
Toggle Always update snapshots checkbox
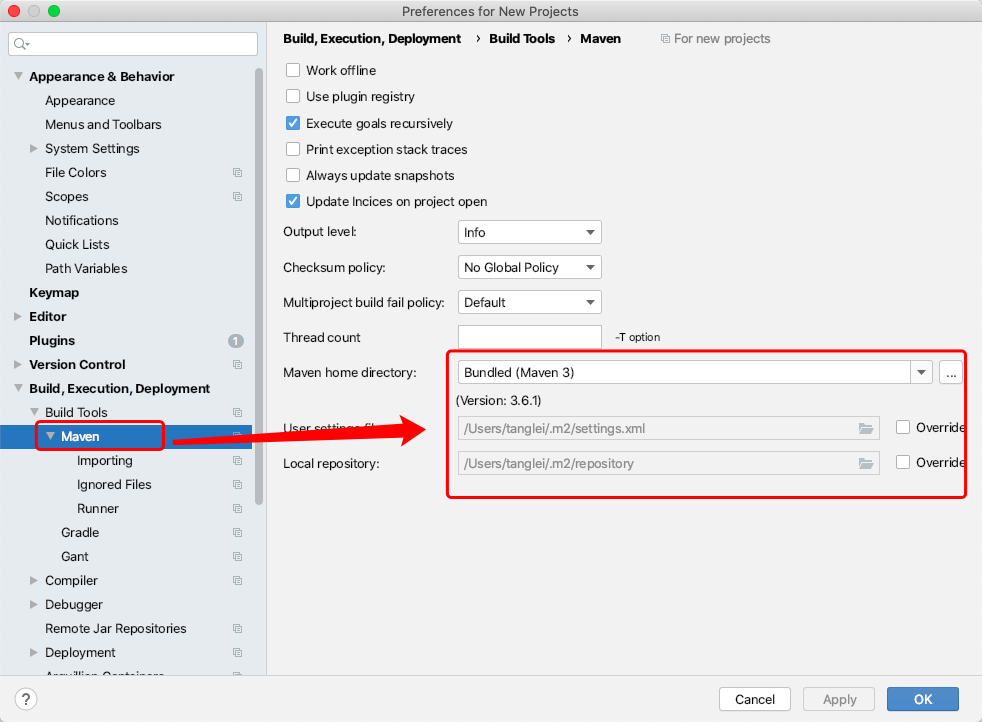point(293,175)
